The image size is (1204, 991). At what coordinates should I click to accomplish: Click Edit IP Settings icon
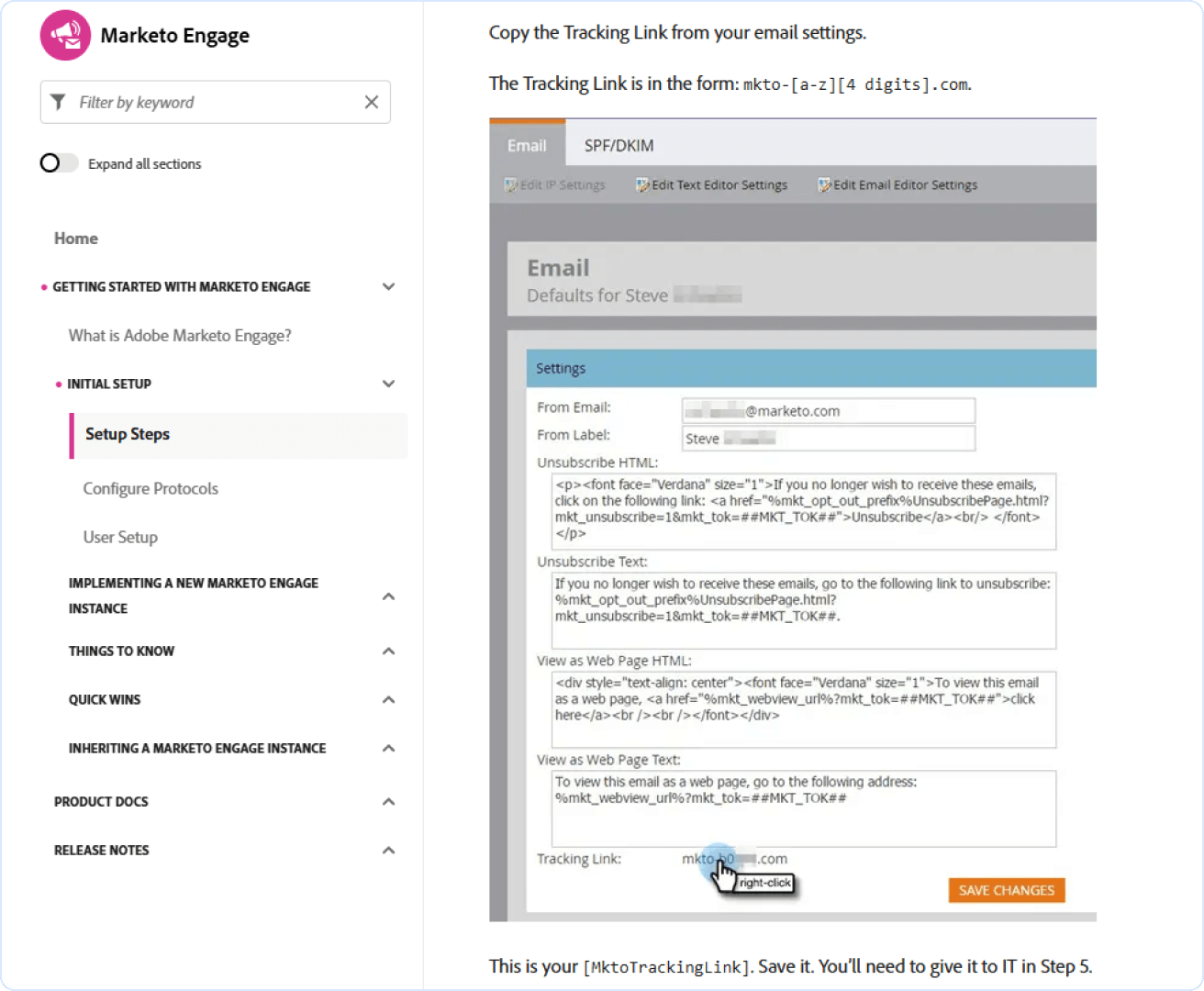click(511, 185)
